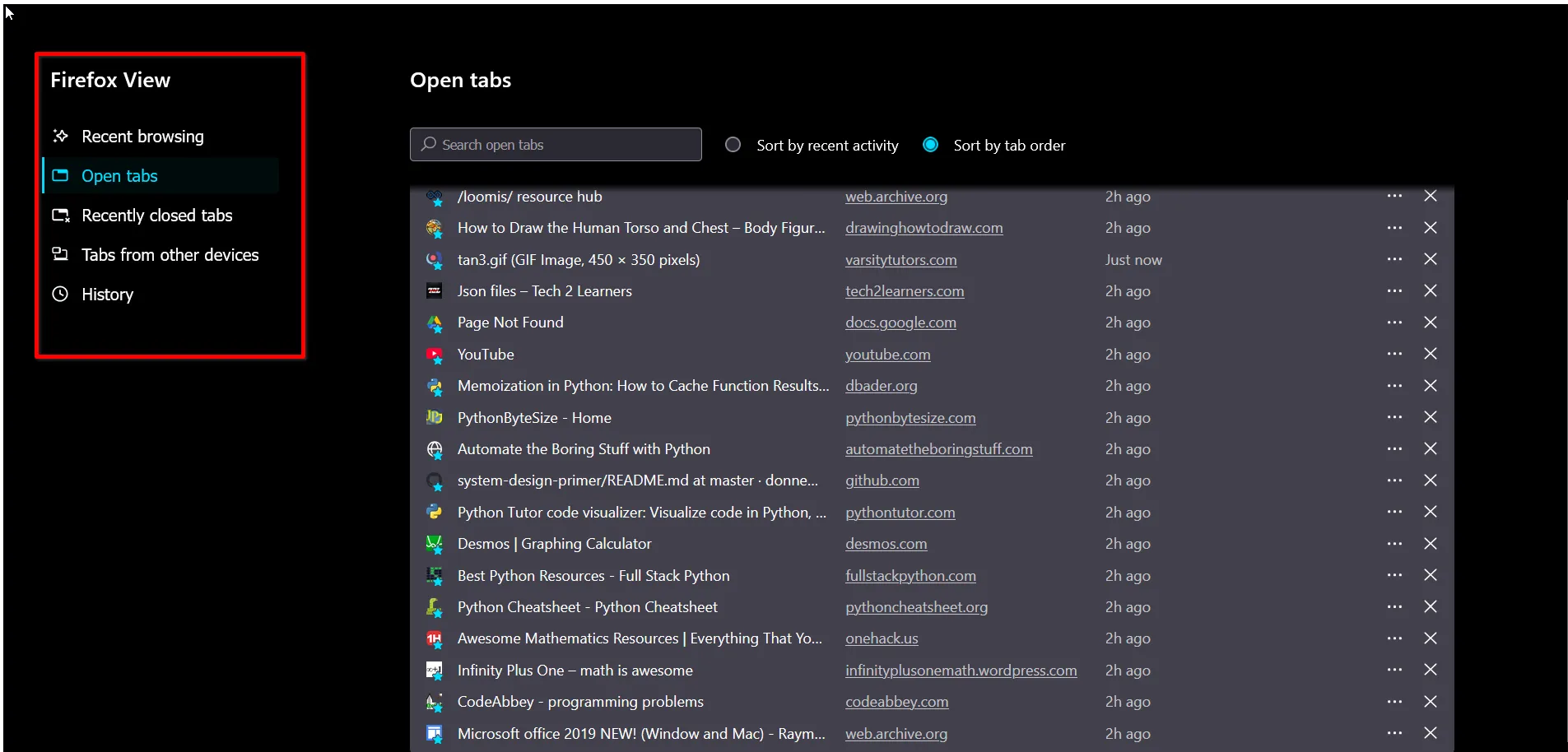Close the Human Torso drawing tab

pyautogui.click(x=1431, y=227)
